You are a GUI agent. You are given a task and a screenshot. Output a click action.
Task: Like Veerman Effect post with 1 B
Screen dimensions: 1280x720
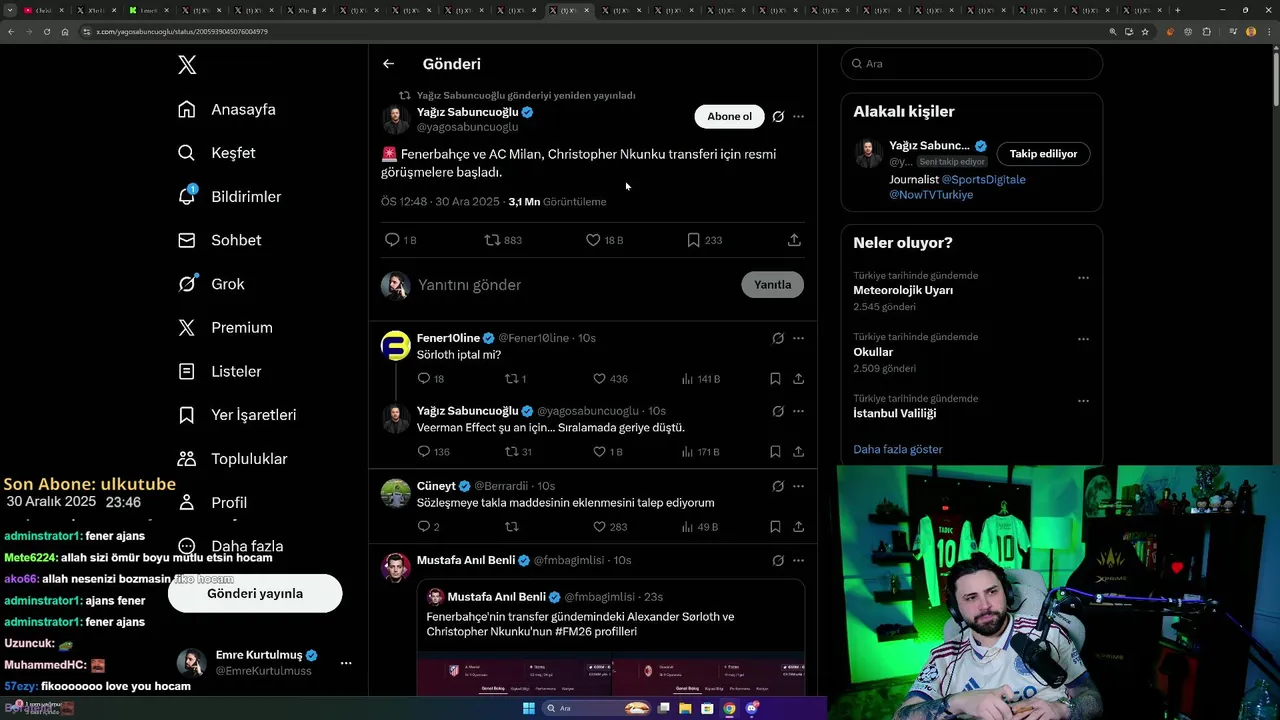point(599,452)
